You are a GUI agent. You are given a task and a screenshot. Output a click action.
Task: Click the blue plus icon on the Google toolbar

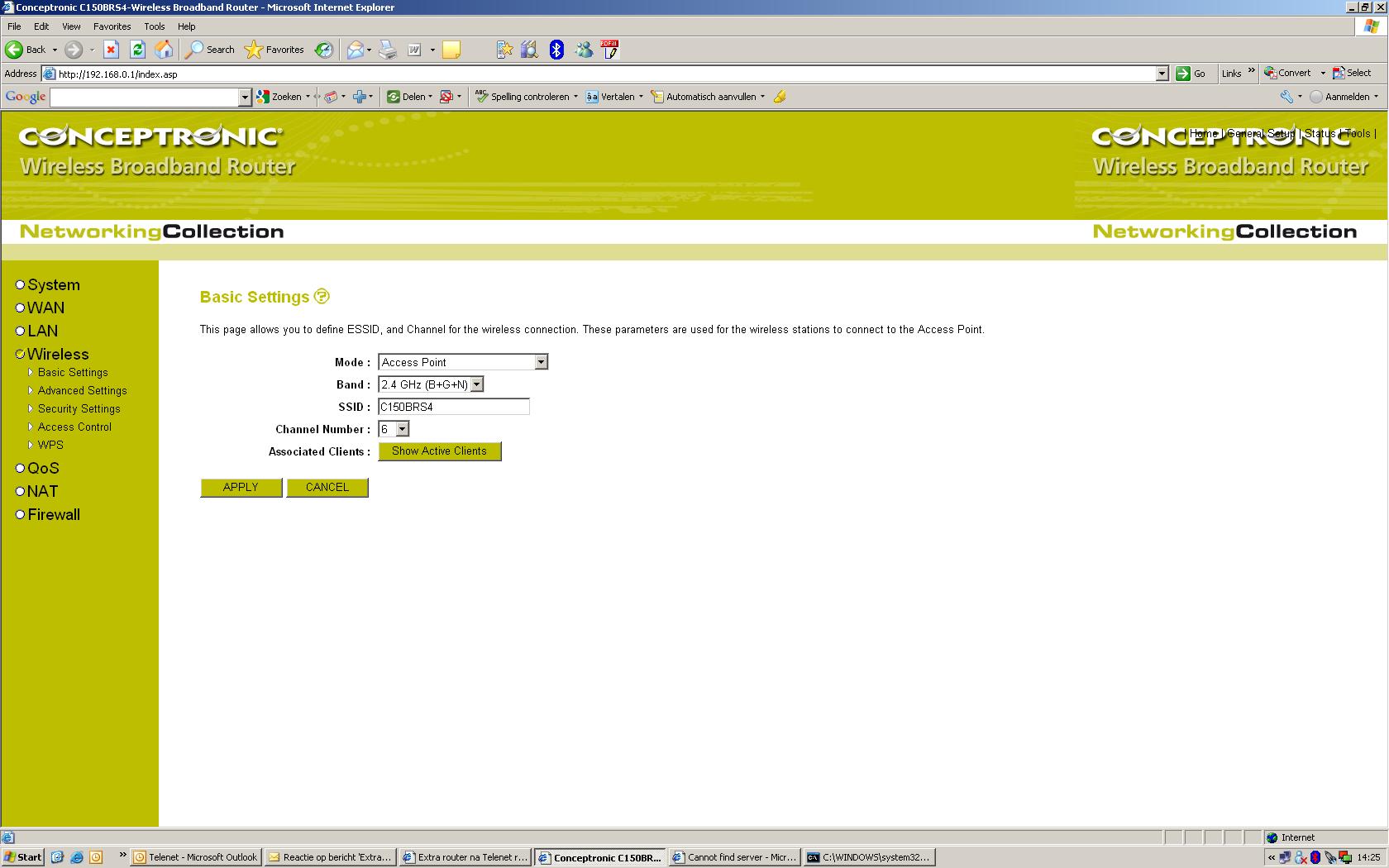point(360,97)
